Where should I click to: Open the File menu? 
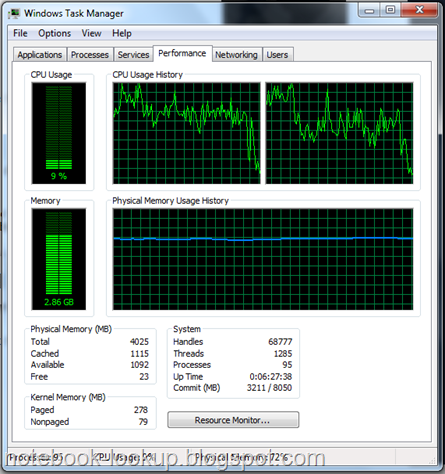pos(20,33)
